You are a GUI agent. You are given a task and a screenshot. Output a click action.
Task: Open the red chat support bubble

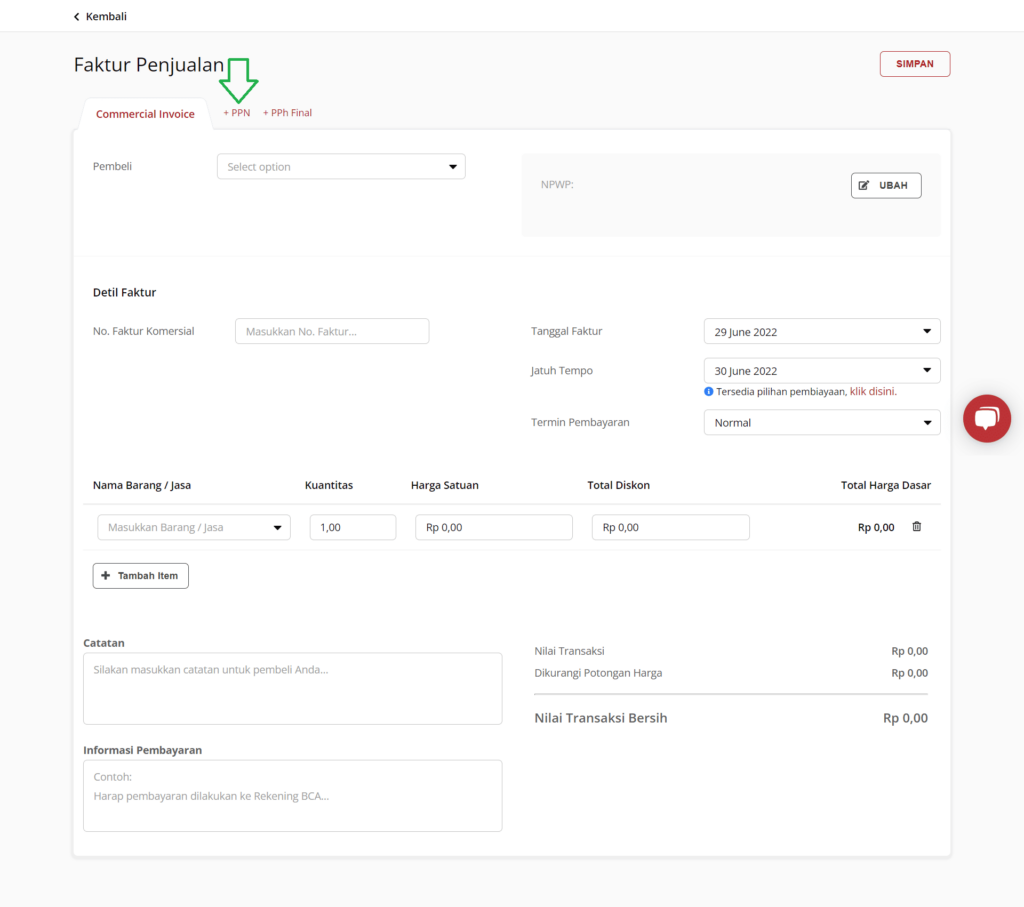point(986,419)
